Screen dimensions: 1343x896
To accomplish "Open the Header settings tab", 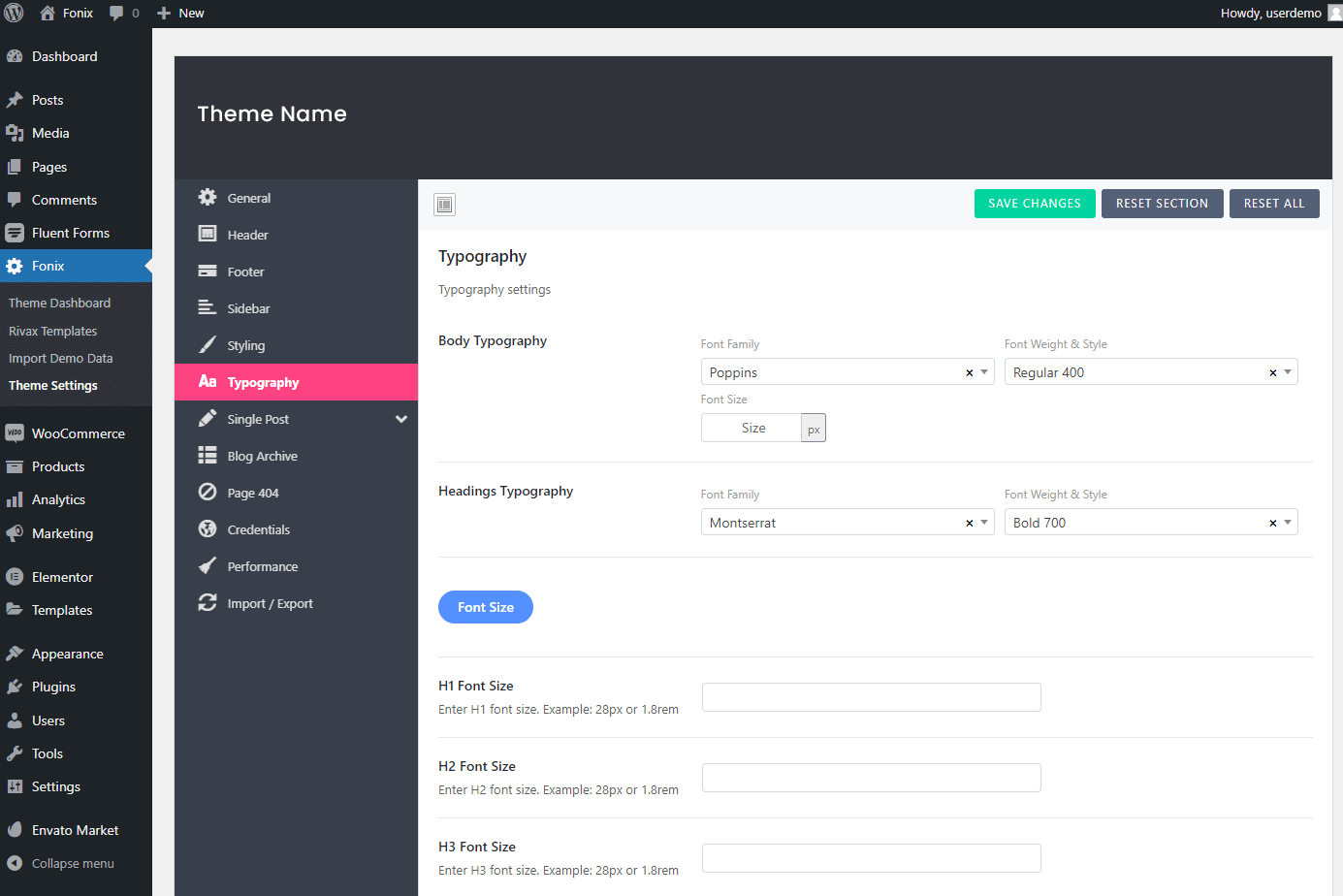I will coord(248,235).
